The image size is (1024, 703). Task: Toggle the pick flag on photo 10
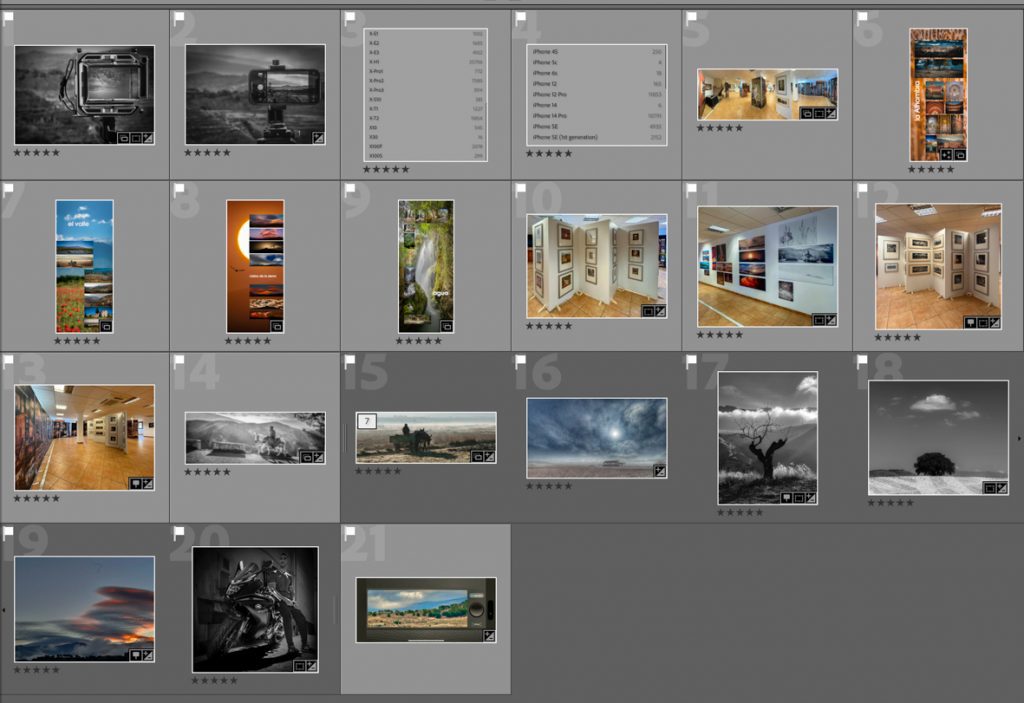point(520,188)
